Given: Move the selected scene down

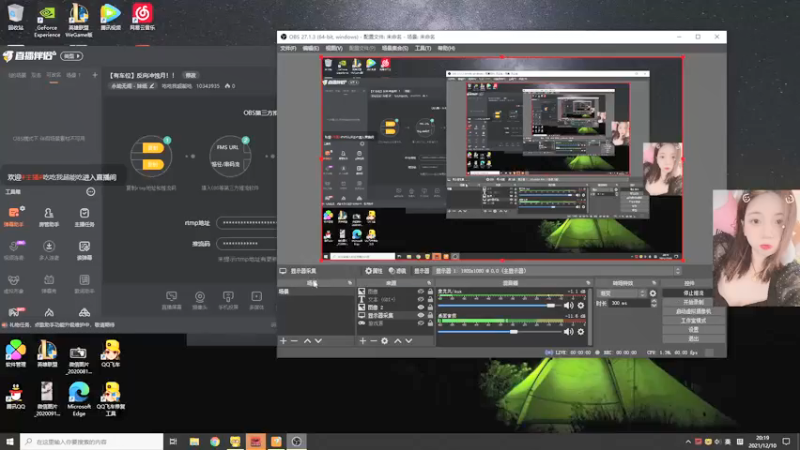Looking at the screenshot, I should 318,341.
